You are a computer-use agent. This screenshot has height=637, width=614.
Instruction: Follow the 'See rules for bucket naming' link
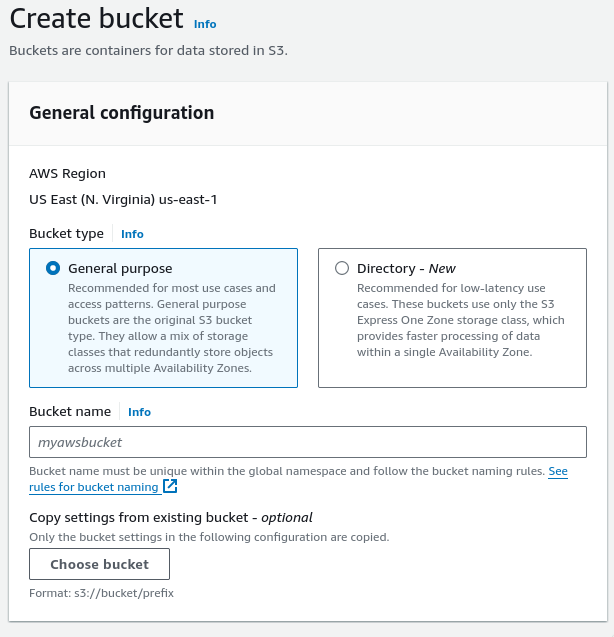pyautogui.click(x=94, y=487)
